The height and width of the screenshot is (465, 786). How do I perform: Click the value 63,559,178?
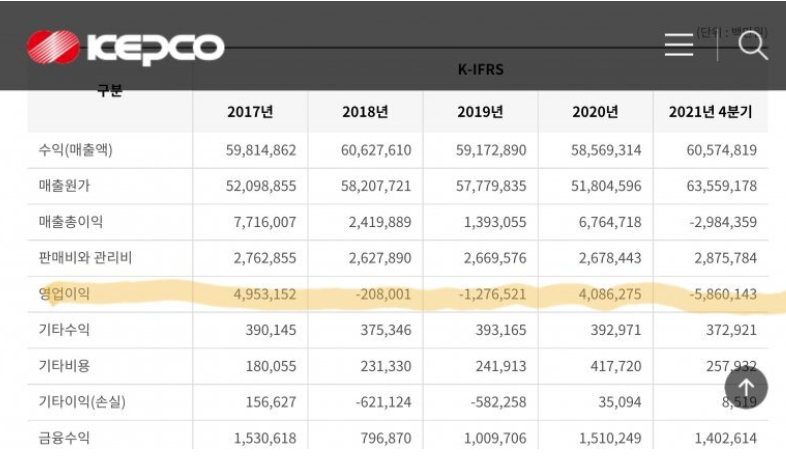point(721,186)
